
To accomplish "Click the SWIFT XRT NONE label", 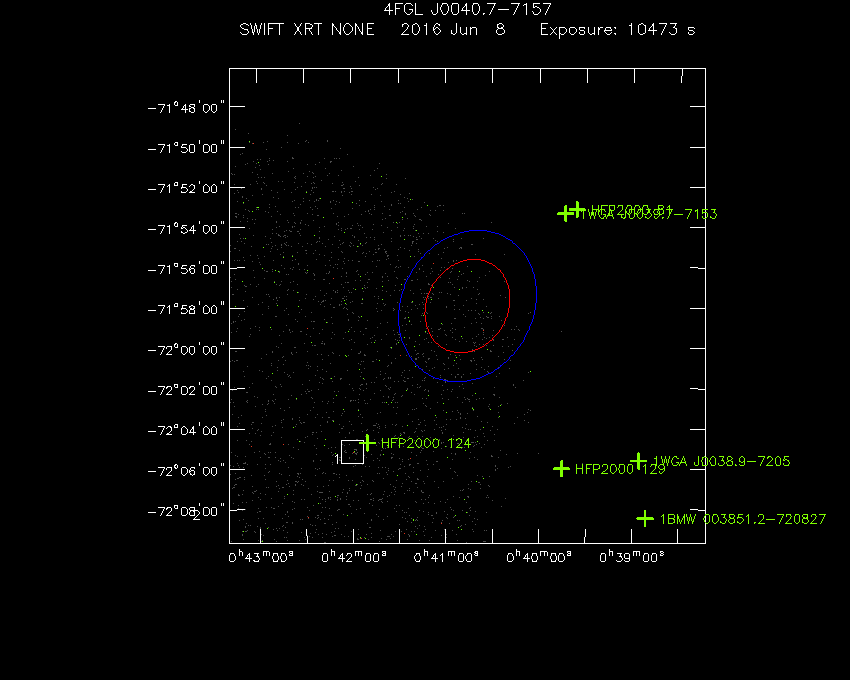I will pos(307,29).
